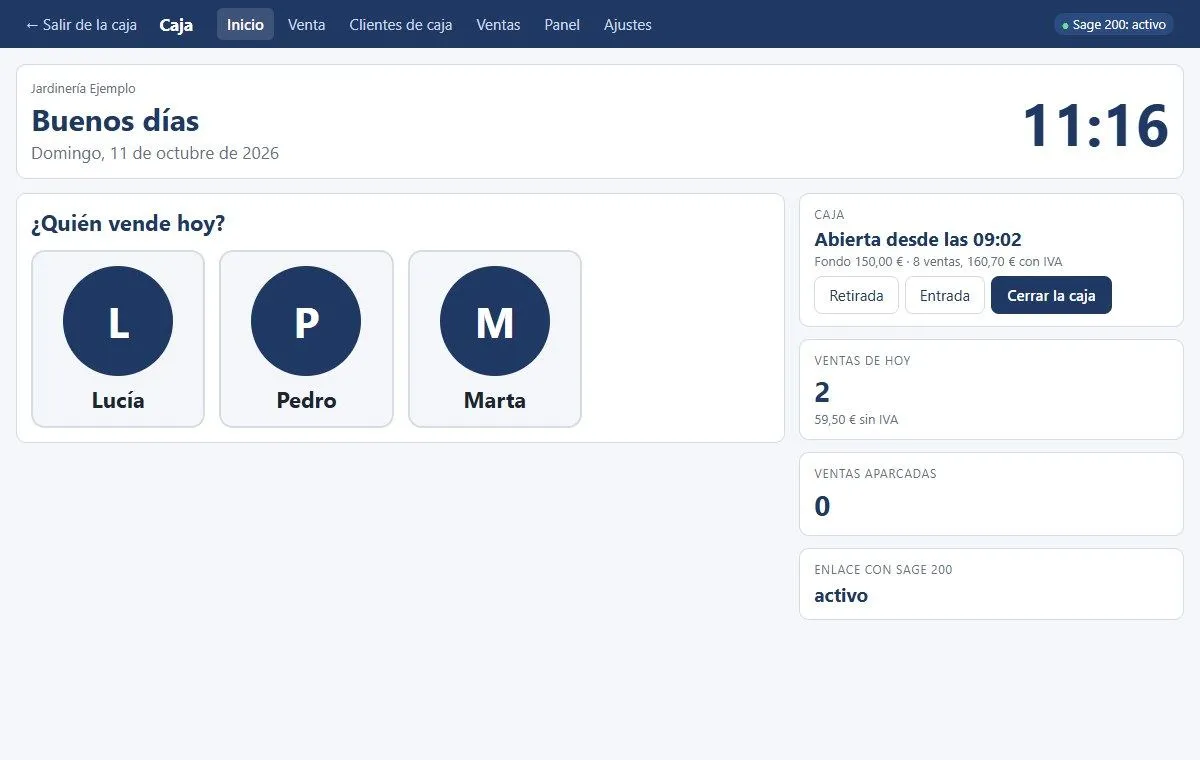
Task: Click the Sage 200 green status dot
Action: pos(1065,25)
